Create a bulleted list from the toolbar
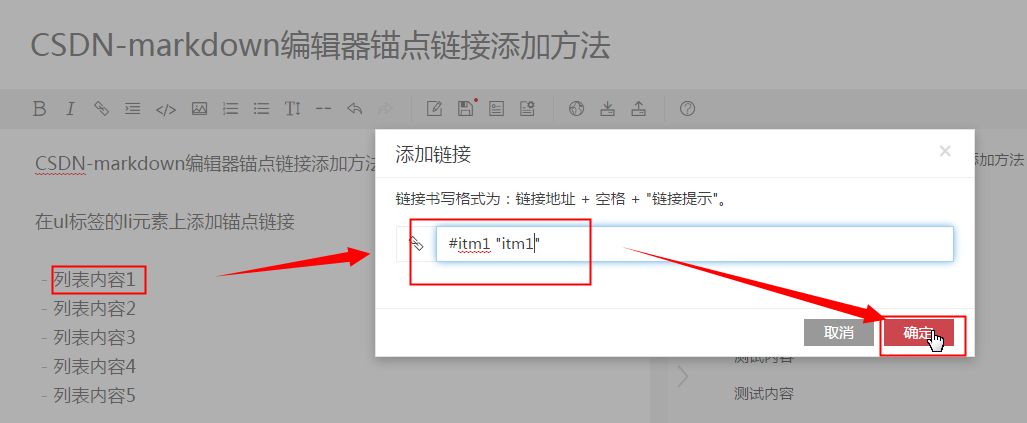1027x423 pixels. pyautogui.click(x=262, y=109)
